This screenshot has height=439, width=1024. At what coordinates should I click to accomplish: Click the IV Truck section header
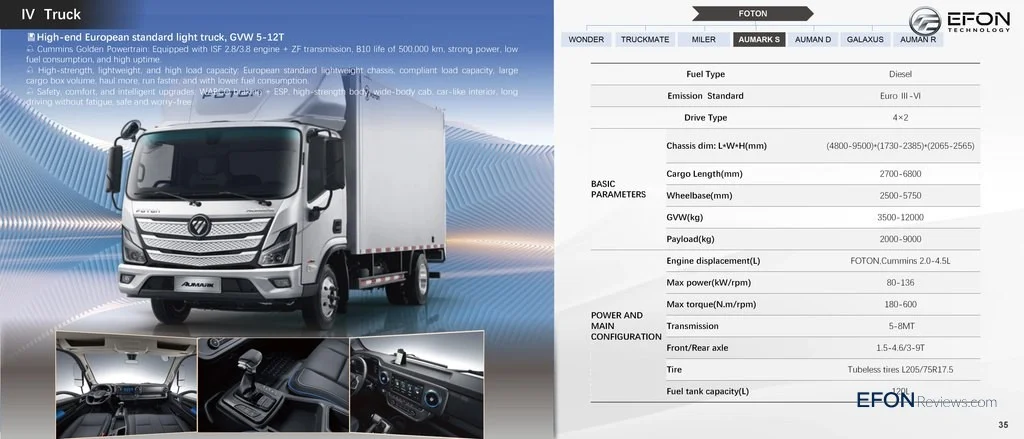(51, 14)
